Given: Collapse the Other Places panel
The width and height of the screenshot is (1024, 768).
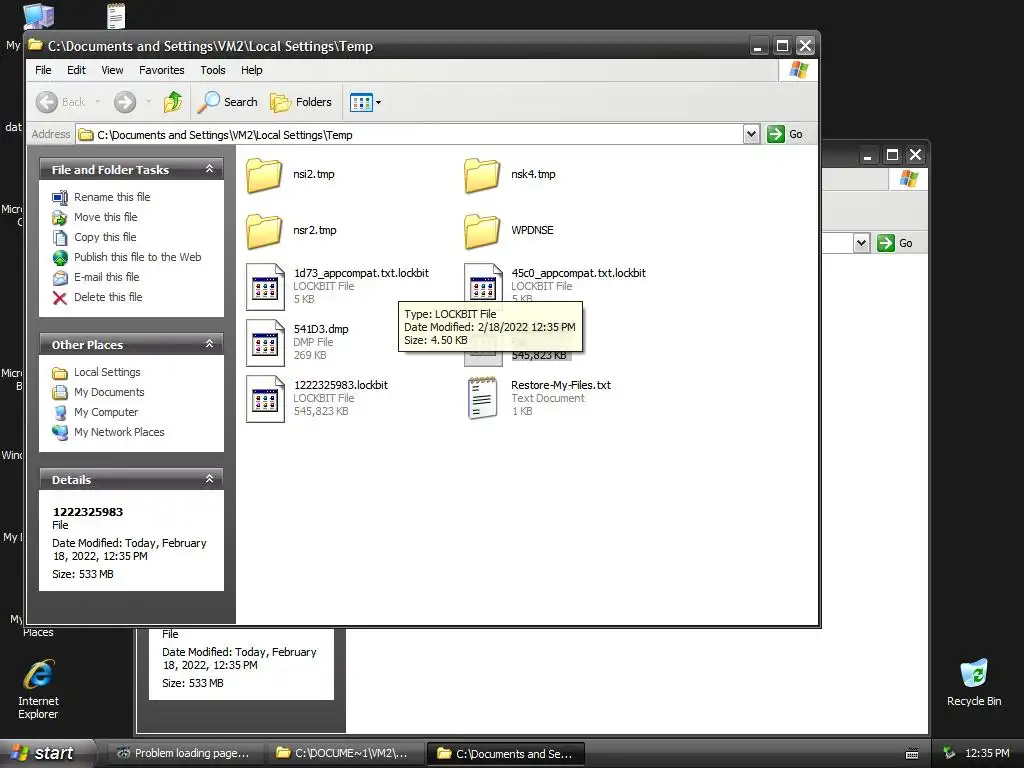Looking at the screenshot, I should (x=209, y=344).
